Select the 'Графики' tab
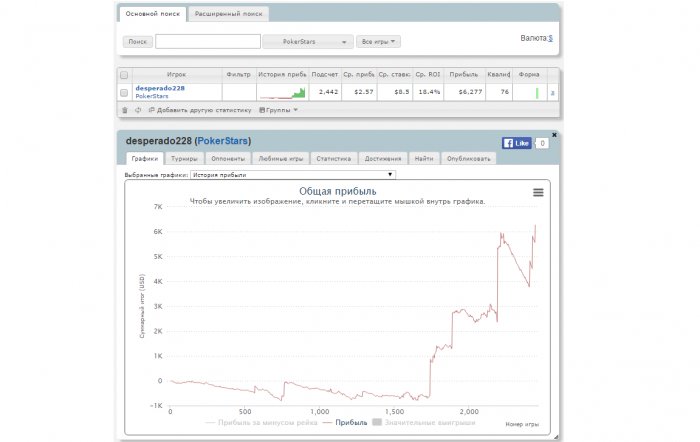The width and height of the screenshot is (700, 442). tap(145, 158)
